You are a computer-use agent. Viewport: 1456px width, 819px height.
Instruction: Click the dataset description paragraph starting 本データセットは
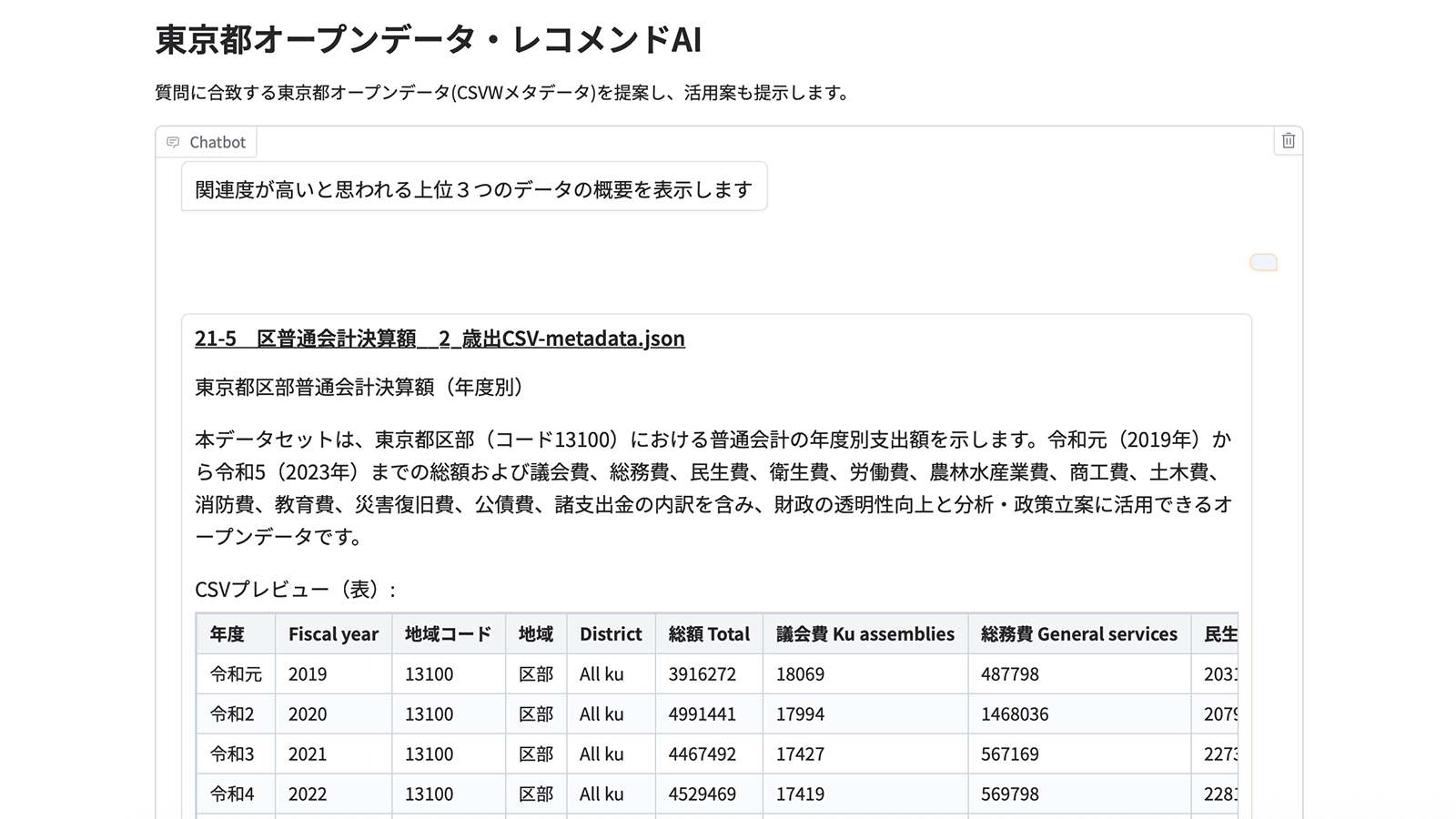click(715, 489)
